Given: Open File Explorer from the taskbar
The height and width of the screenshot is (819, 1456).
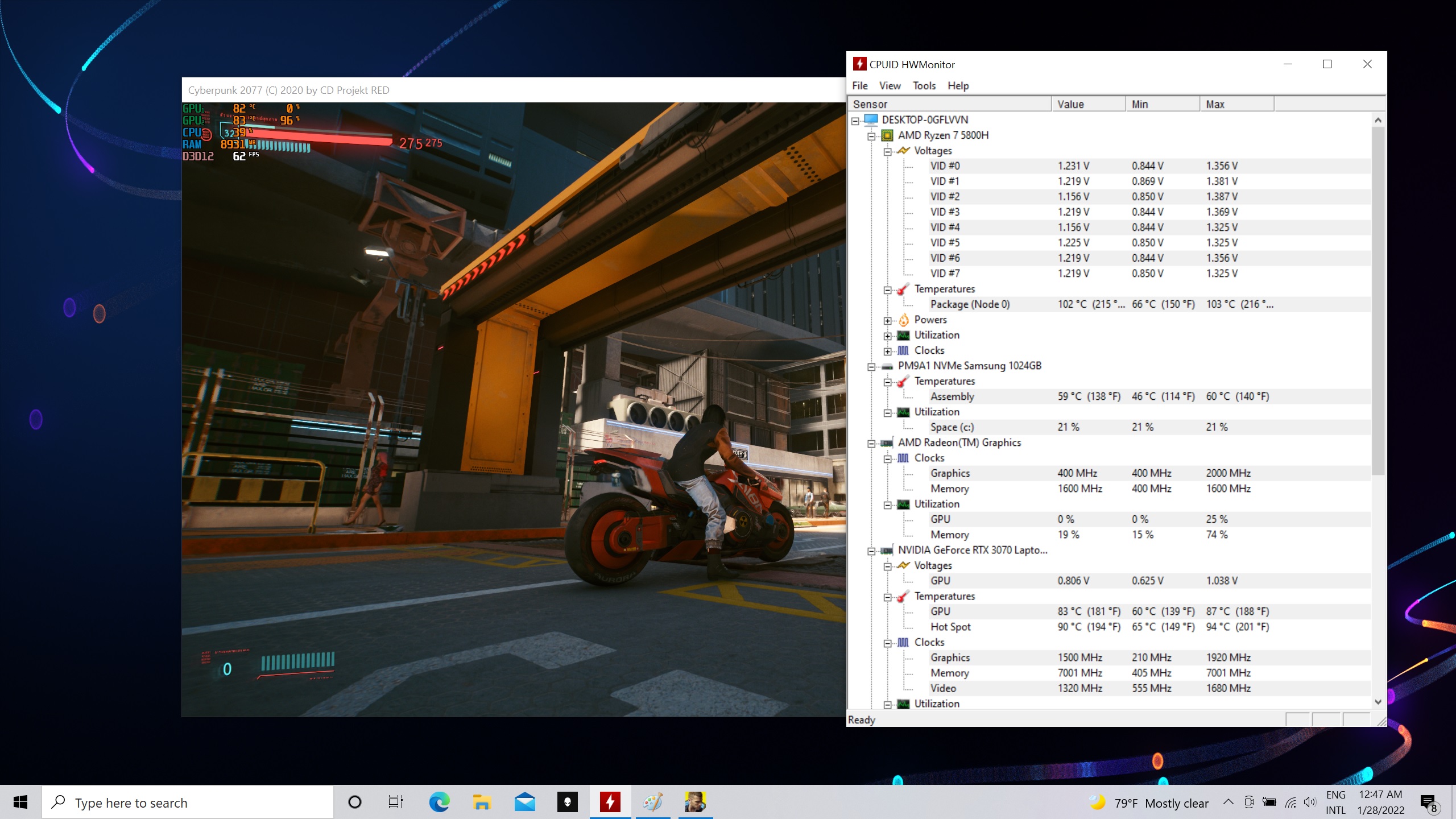Looking at the screenshot, I should click(482, 803).
